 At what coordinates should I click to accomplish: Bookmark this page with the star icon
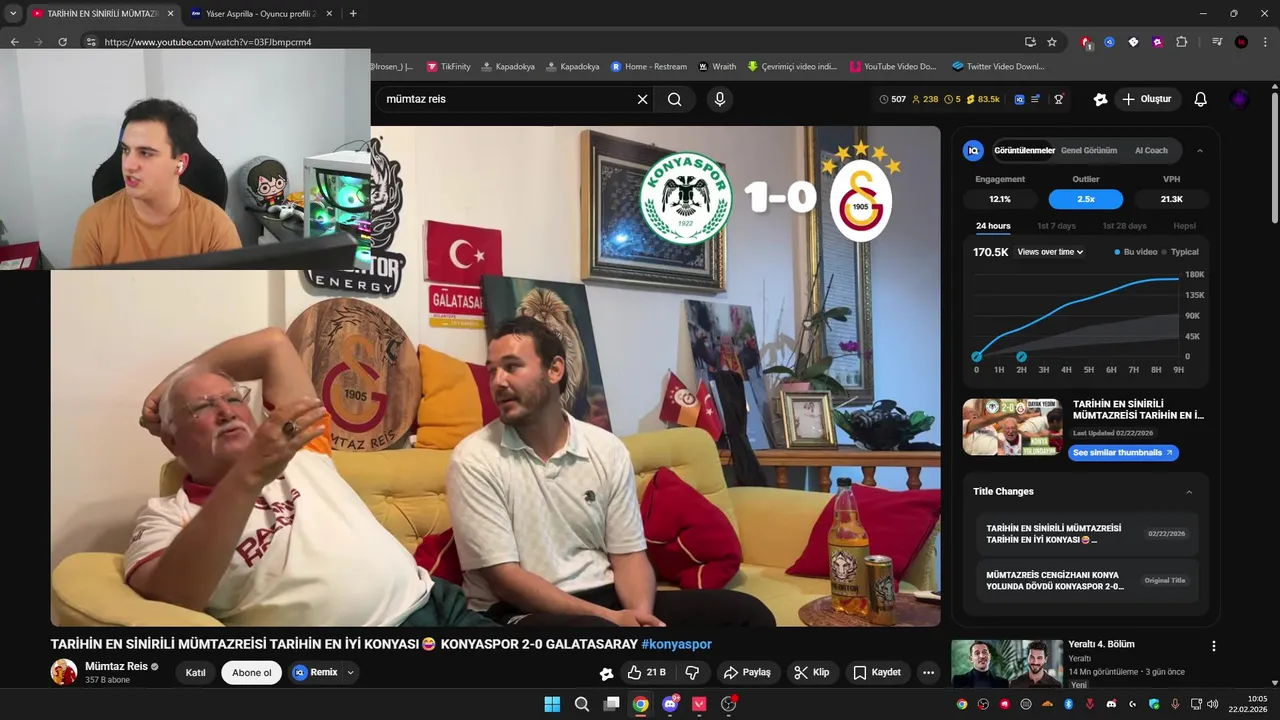click(x=1052, y=42)
